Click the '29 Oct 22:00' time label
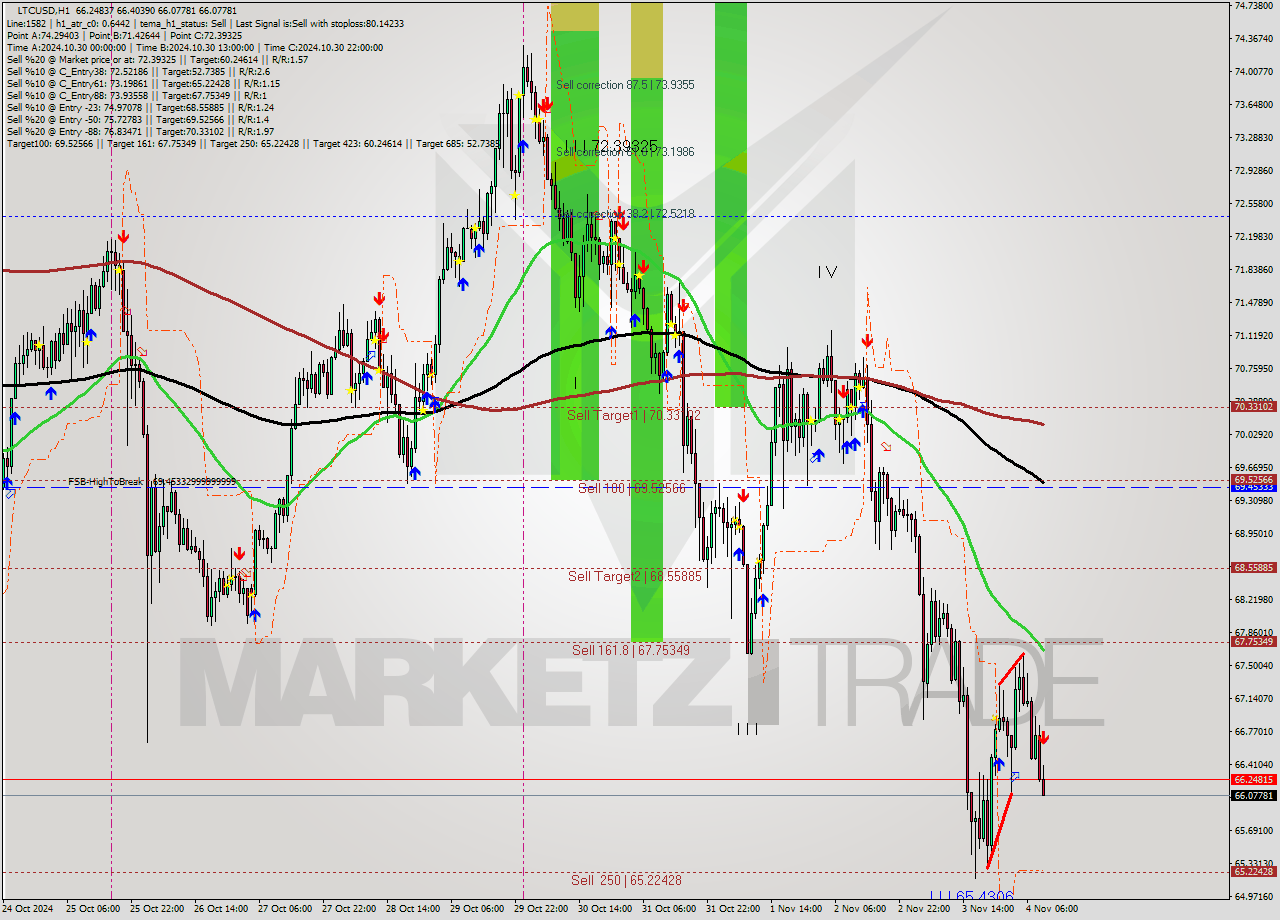The width and height of the screenshot is (1280, 920). (541, 908)
